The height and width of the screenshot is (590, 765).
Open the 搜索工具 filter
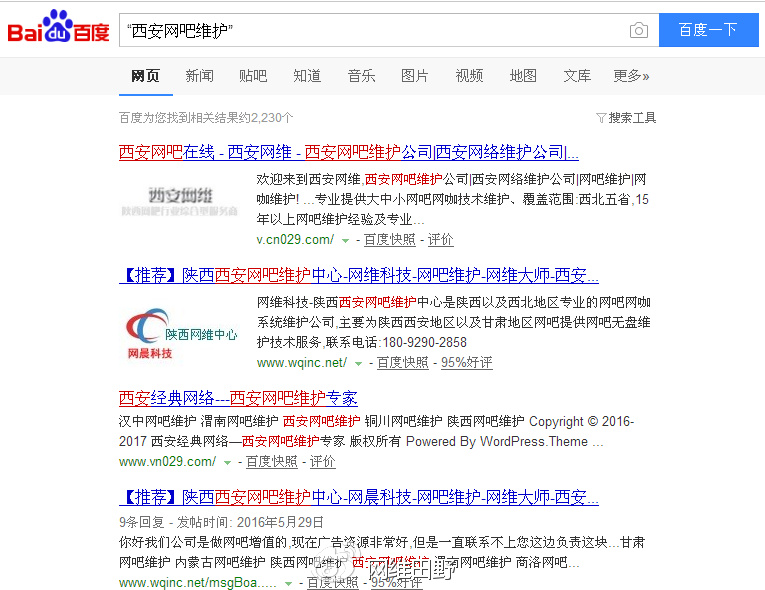click(632, 118)
